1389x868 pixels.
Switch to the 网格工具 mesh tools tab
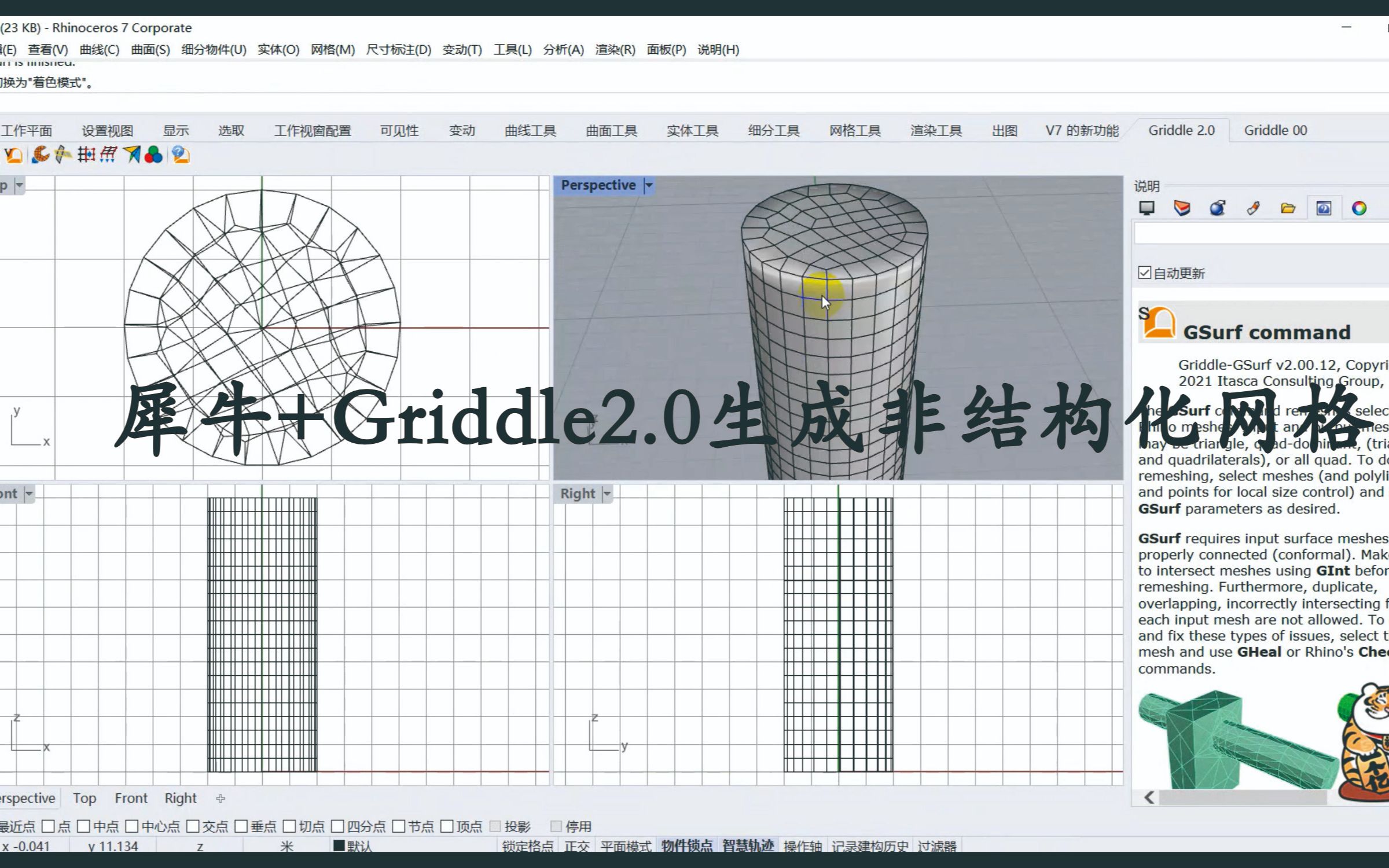coord(855,131)
